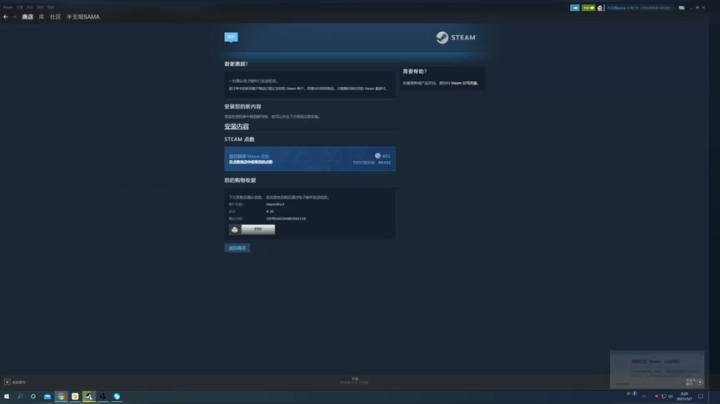Show hidden system tray icons

[644, 396]
